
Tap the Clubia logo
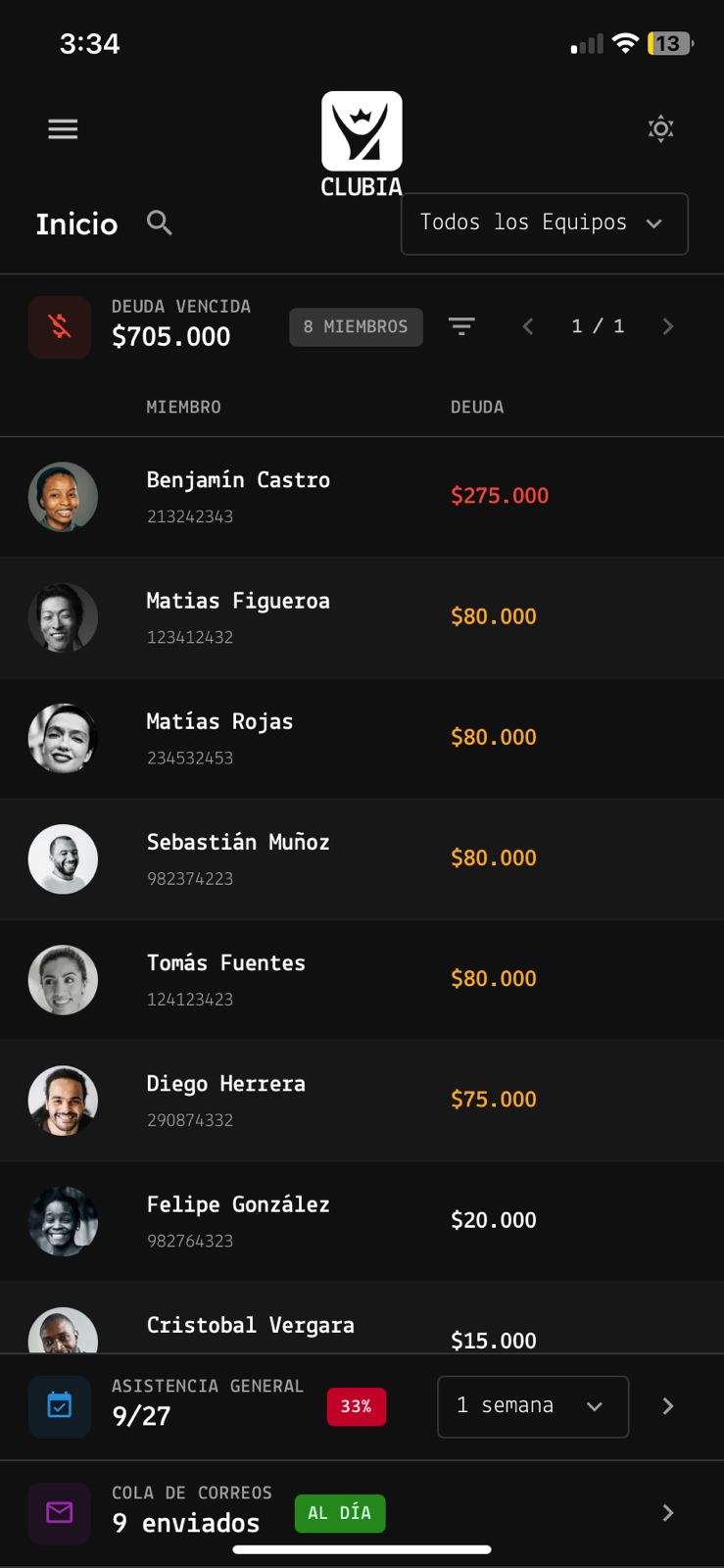[x=362, y=144]
